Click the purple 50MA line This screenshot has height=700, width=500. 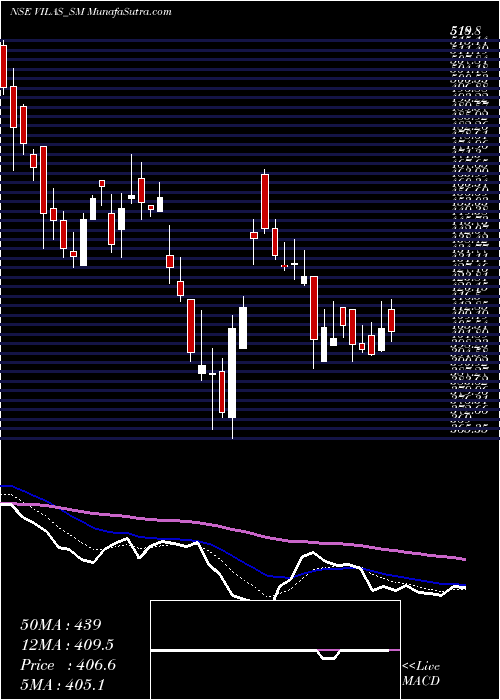click(x=232, y=529)
